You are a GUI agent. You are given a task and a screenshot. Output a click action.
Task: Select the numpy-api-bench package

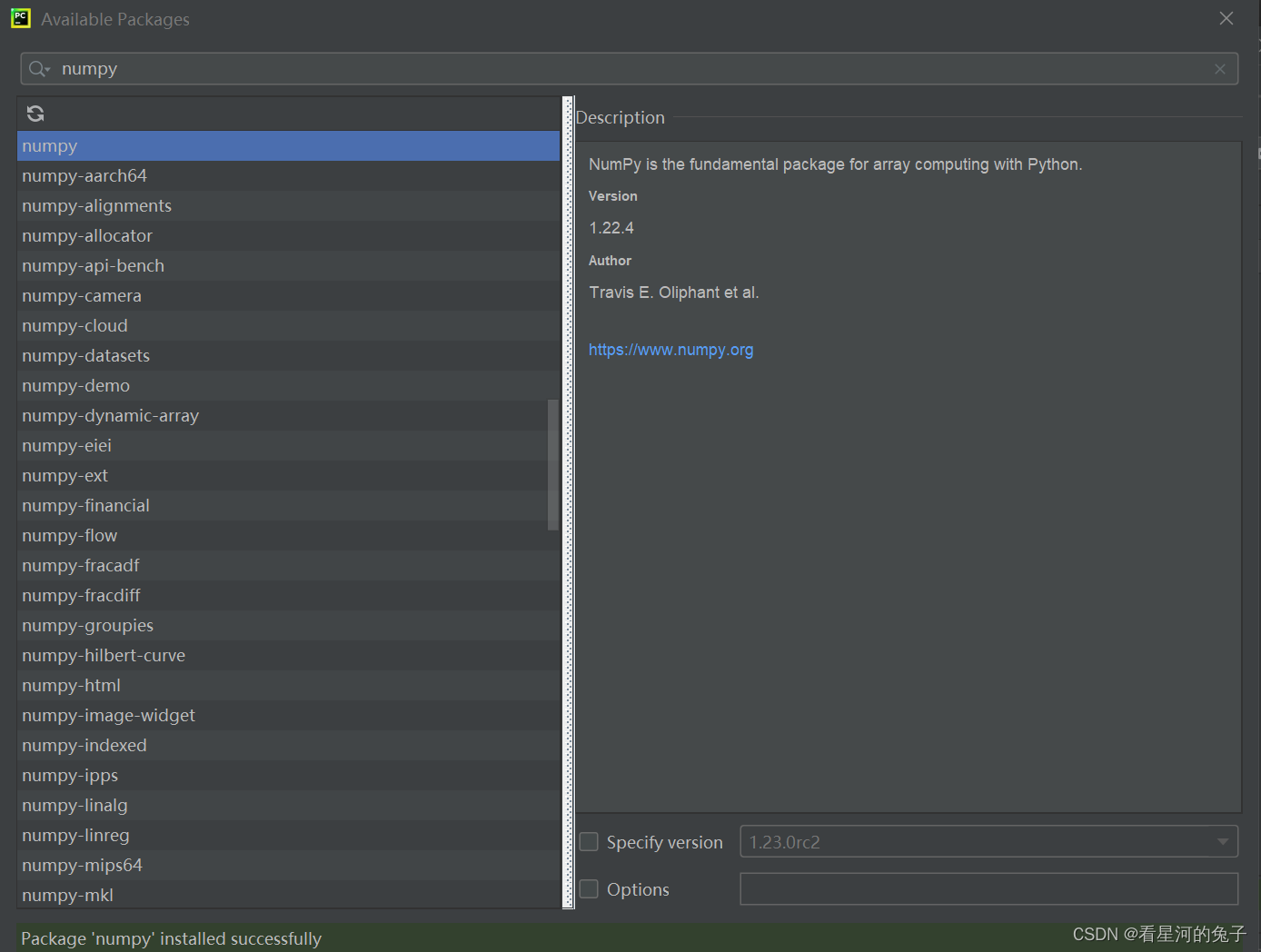289,266
